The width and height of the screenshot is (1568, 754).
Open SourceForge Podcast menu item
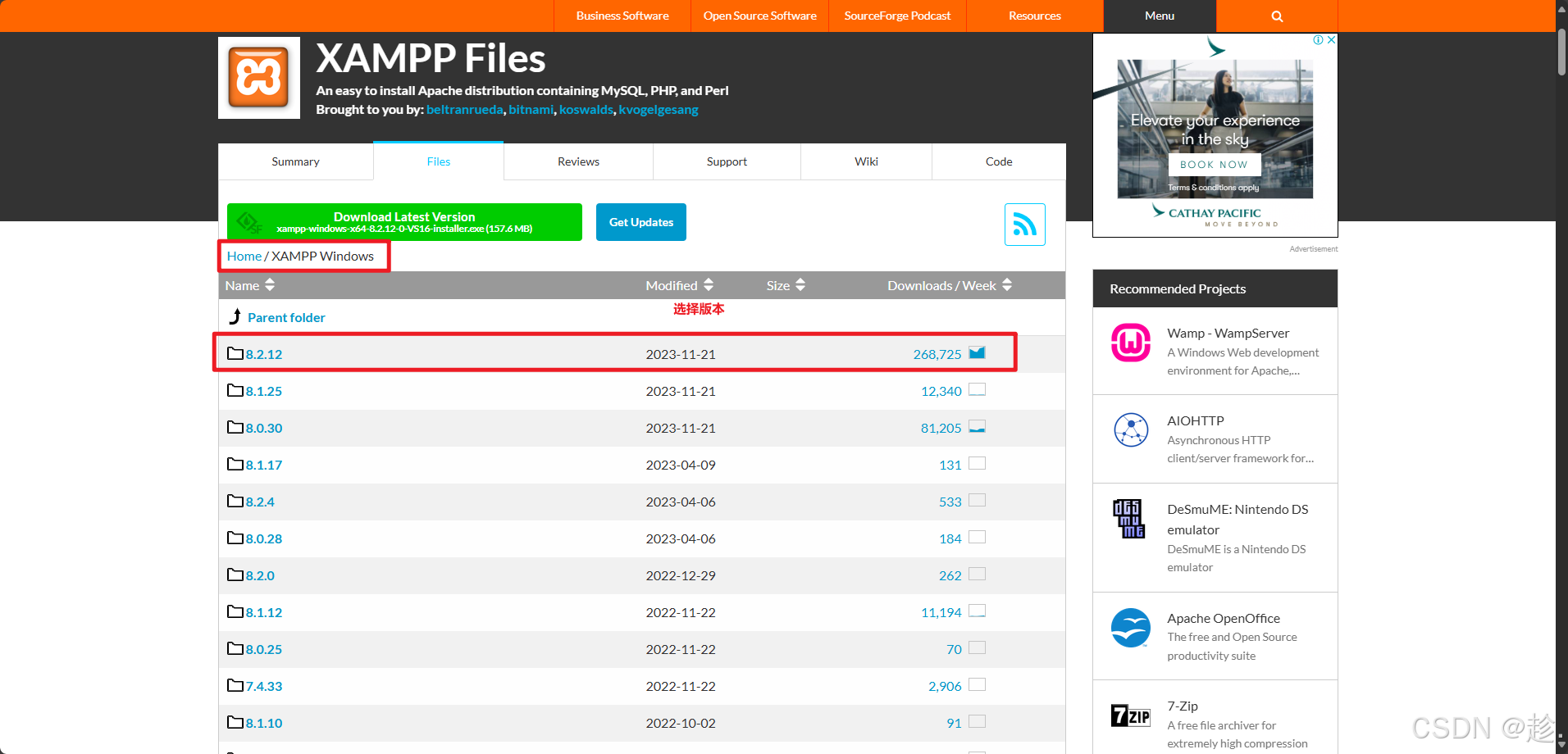click(897, 16)
